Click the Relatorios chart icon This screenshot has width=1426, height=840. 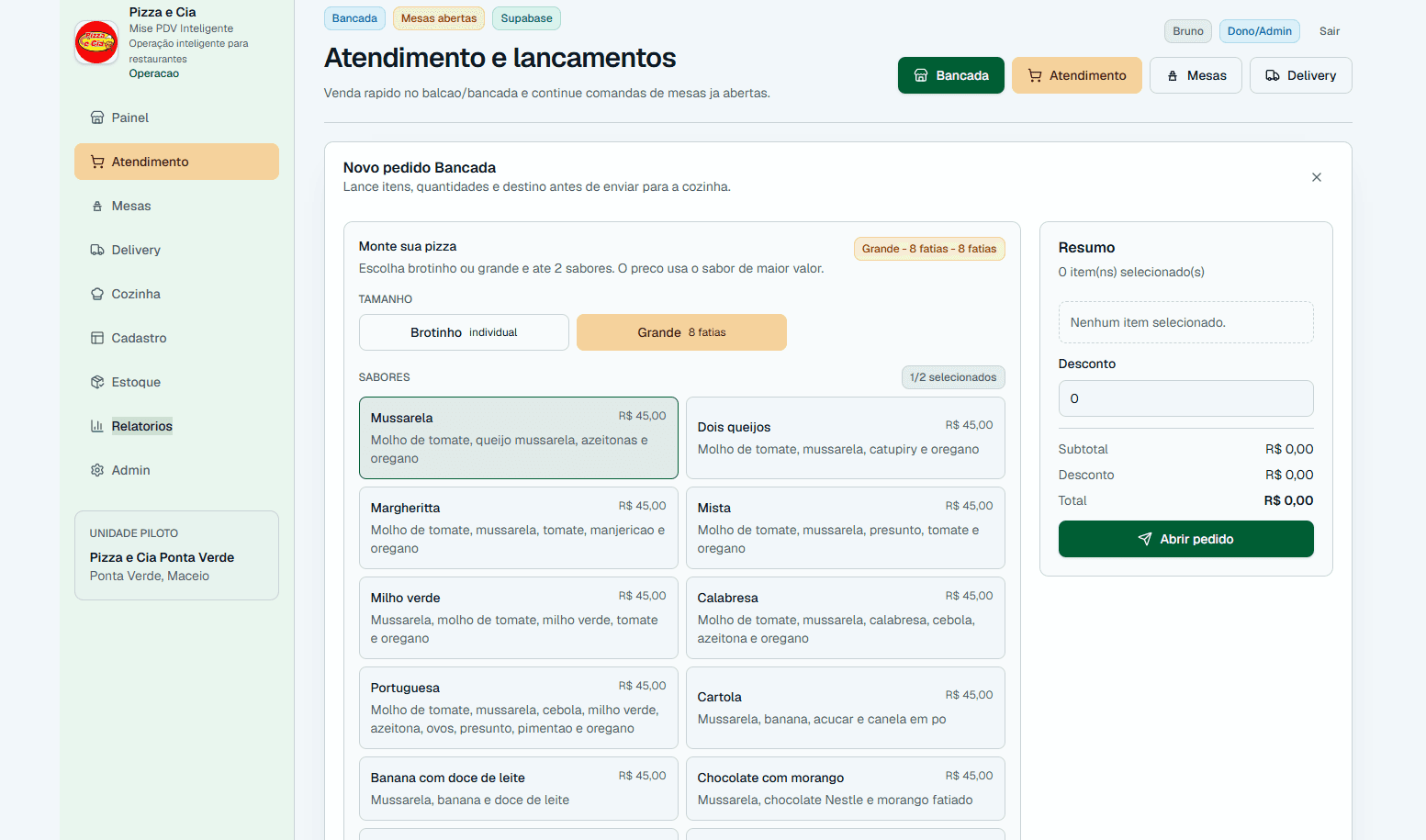coord(97,426)
